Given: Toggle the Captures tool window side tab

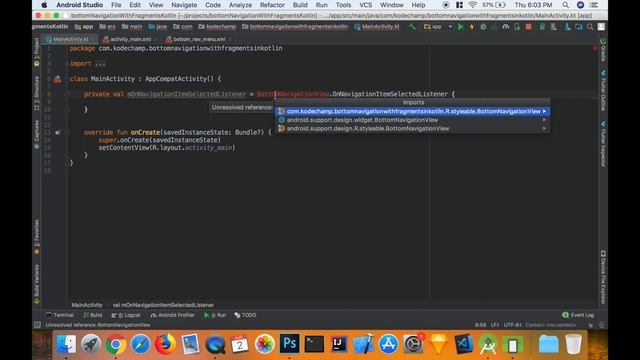Looking at the screenshot, I should pyautogui.click(x=37, y=134).
